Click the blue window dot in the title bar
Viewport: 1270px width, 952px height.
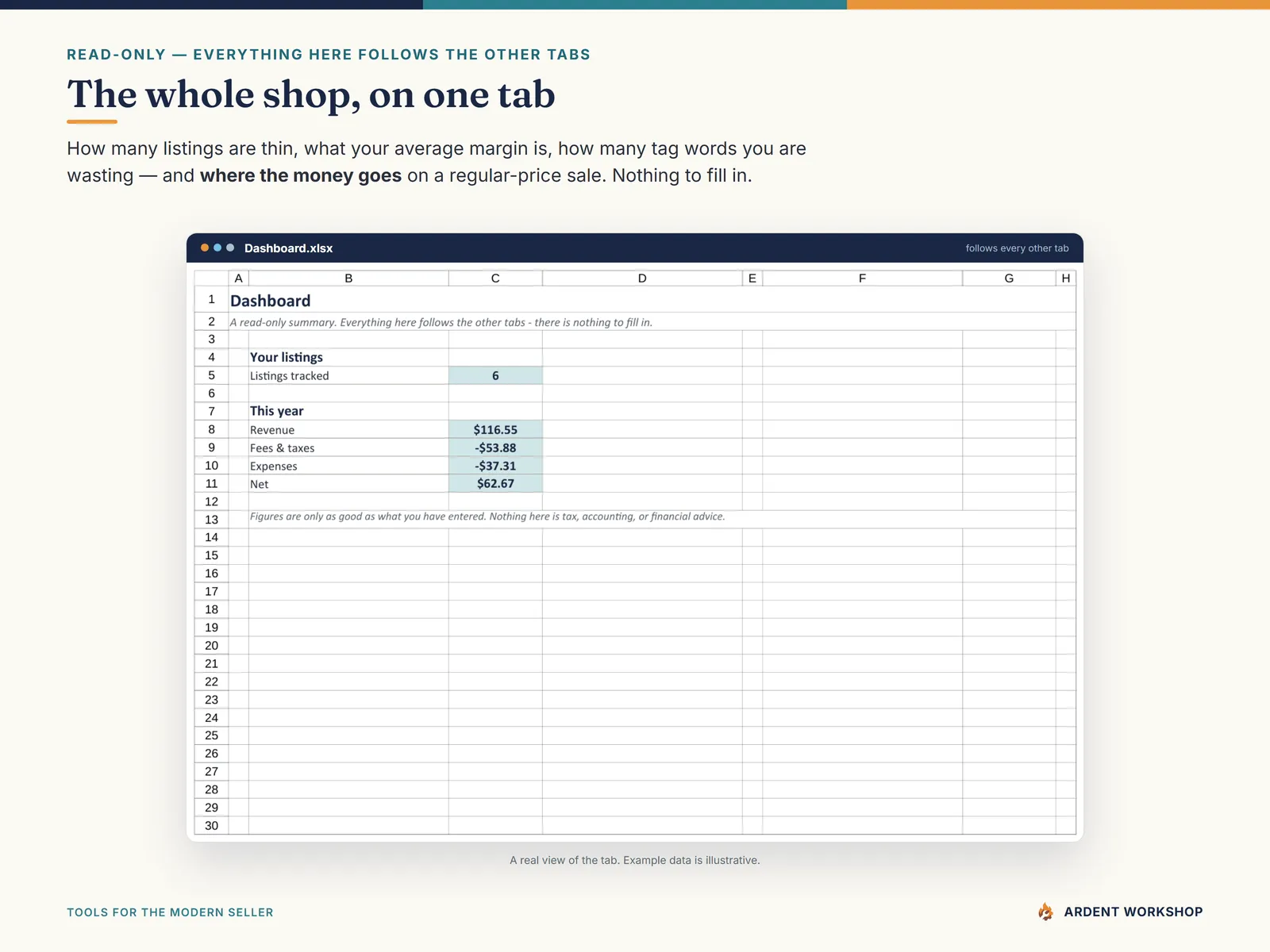tap(217, 248)
